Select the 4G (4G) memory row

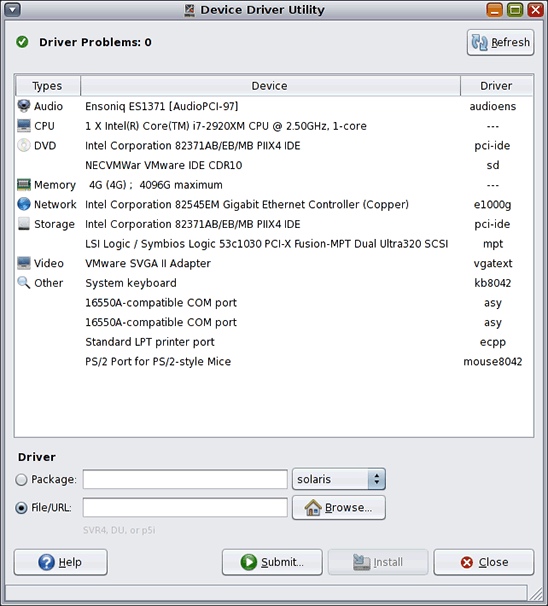[274, 185]
